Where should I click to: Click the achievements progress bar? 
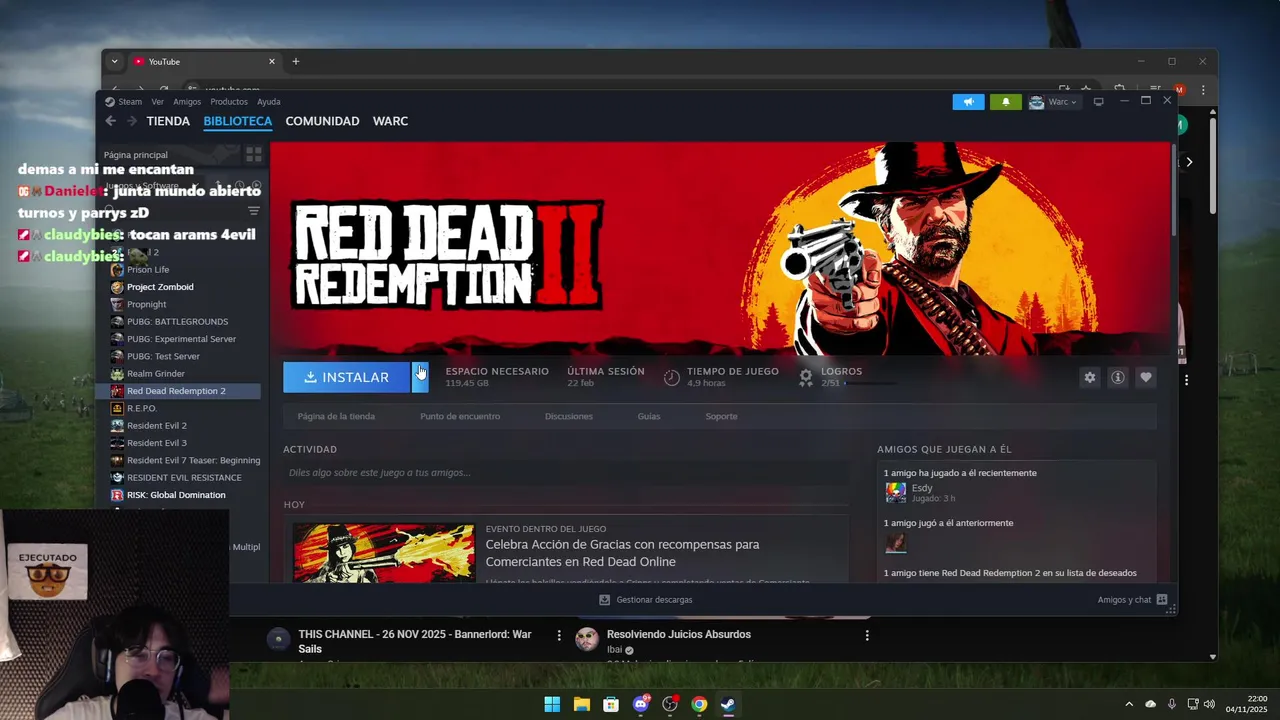coord(870,383)
